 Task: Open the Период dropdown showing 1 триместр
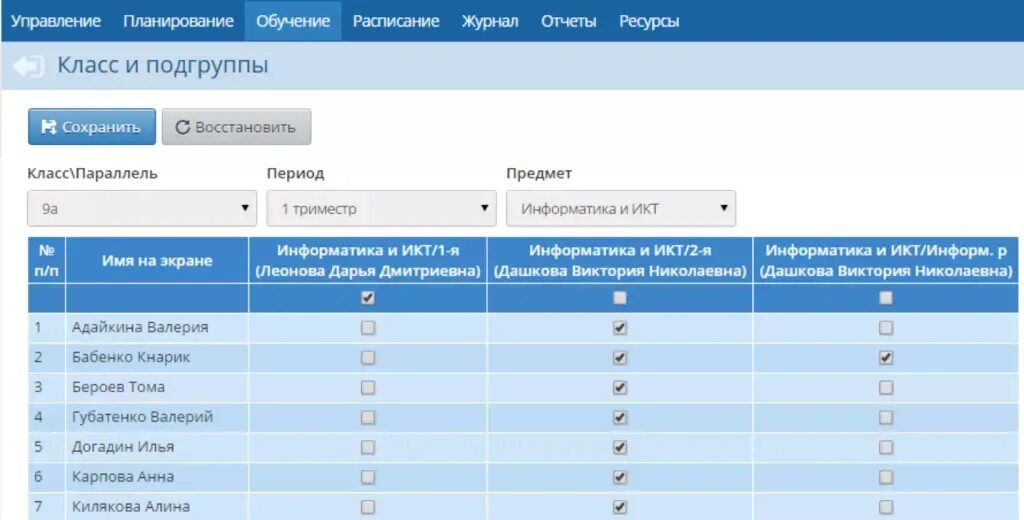pyautogui.click(x=381, y=208)
